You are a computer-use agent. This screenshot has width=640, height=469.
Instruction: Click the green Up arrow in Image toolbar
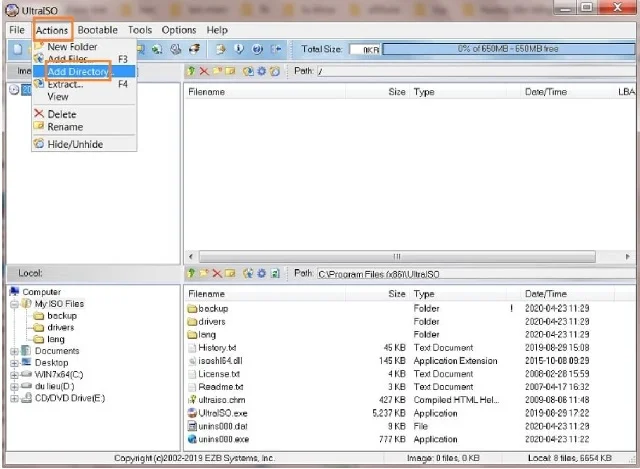[191, 71]
